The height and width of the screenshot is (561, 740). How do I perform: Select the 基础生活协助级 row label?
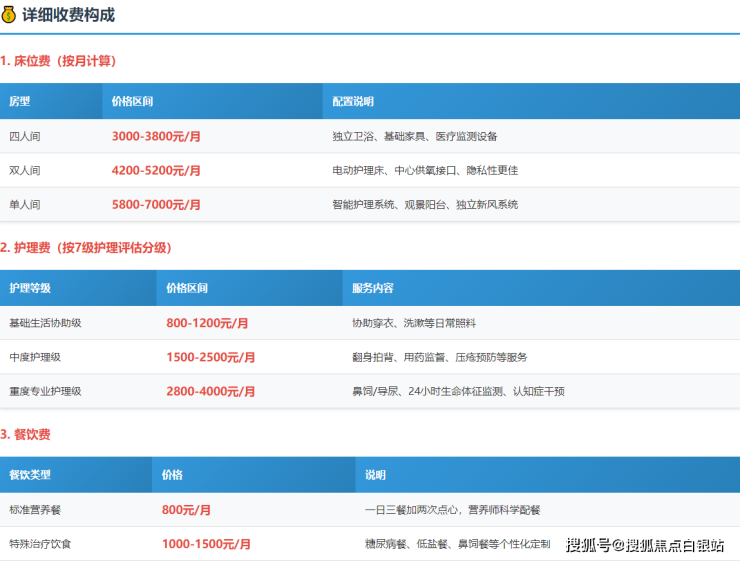pyautogui.click(x=45, y=323)
